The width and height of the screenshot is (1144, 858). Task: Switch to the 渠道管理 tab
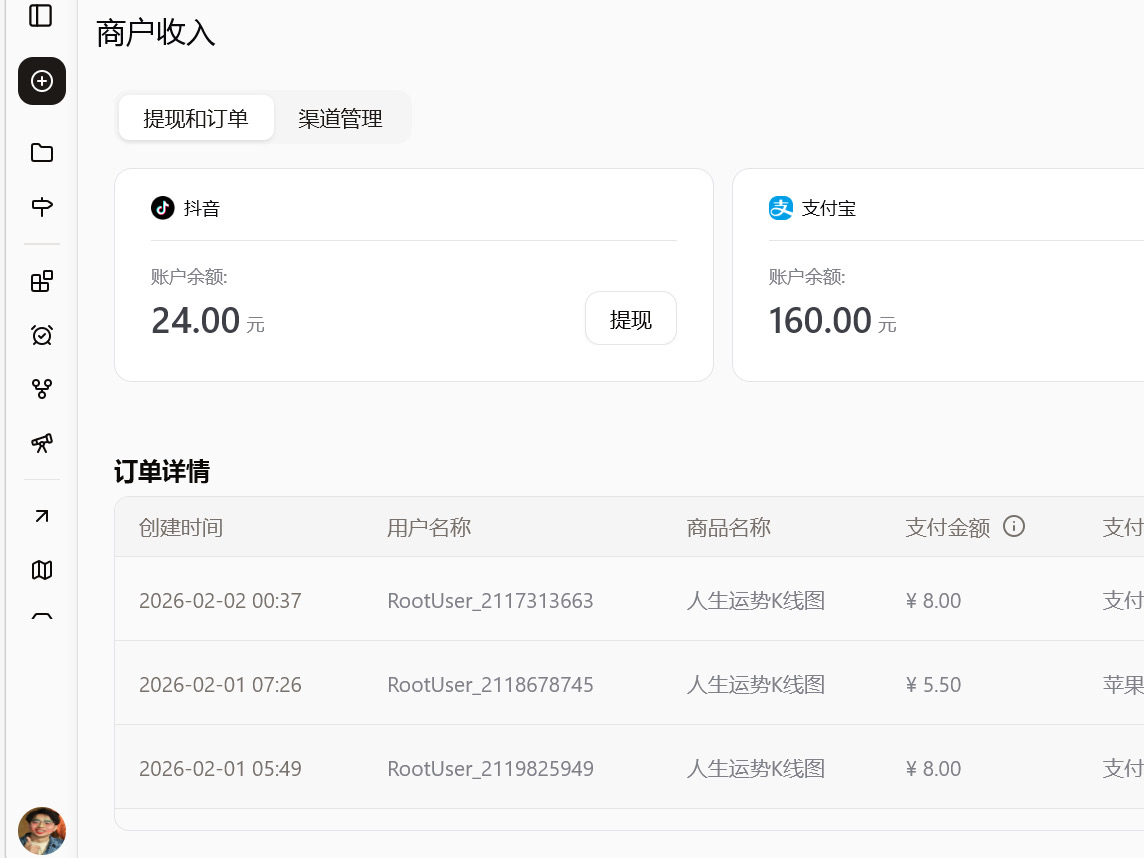(x=340, y=119)
